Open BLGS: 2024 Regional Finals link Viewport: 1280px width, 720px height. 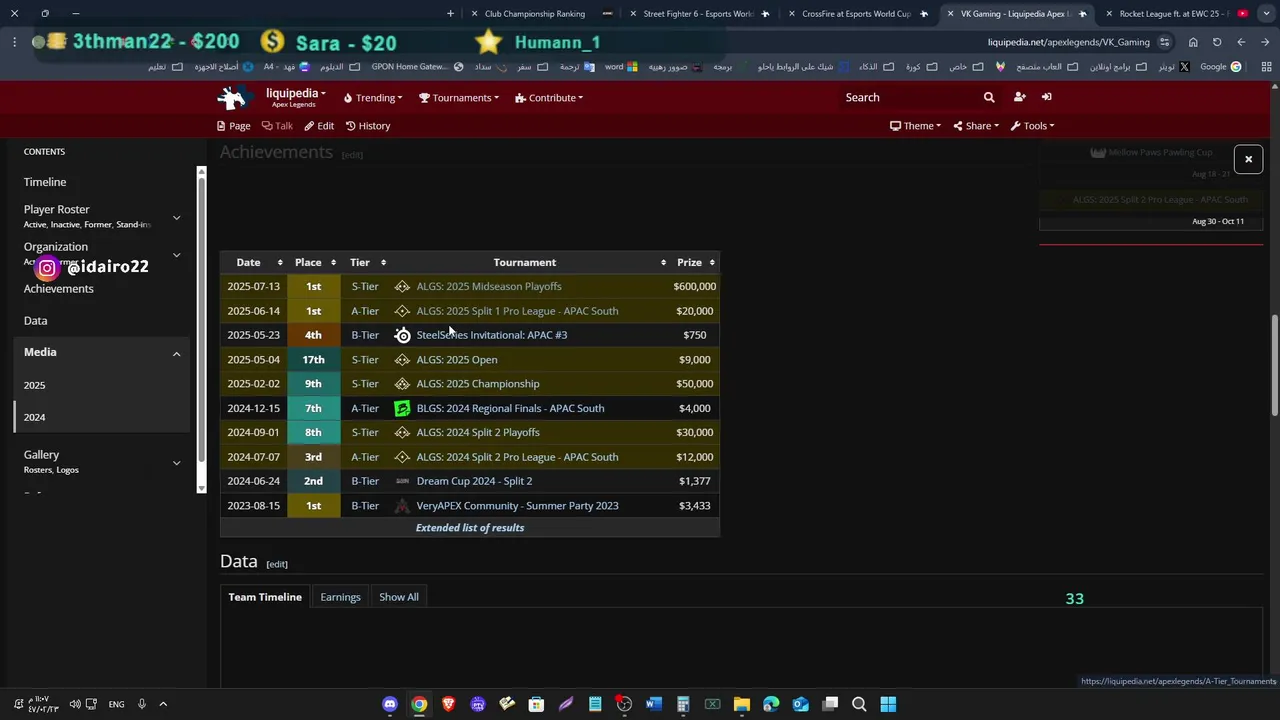pos(510,408)
